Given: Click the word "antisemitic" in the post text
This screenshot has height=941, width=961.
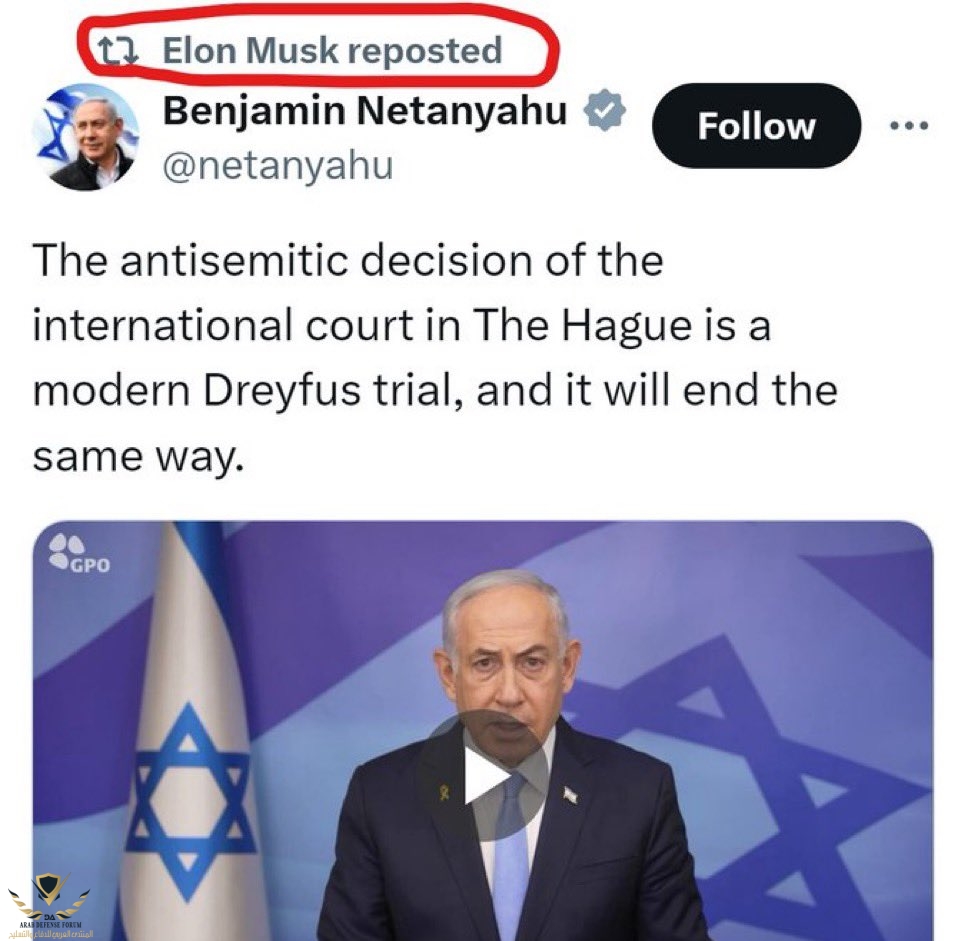Looking at the screenshot, I should 234,261.
